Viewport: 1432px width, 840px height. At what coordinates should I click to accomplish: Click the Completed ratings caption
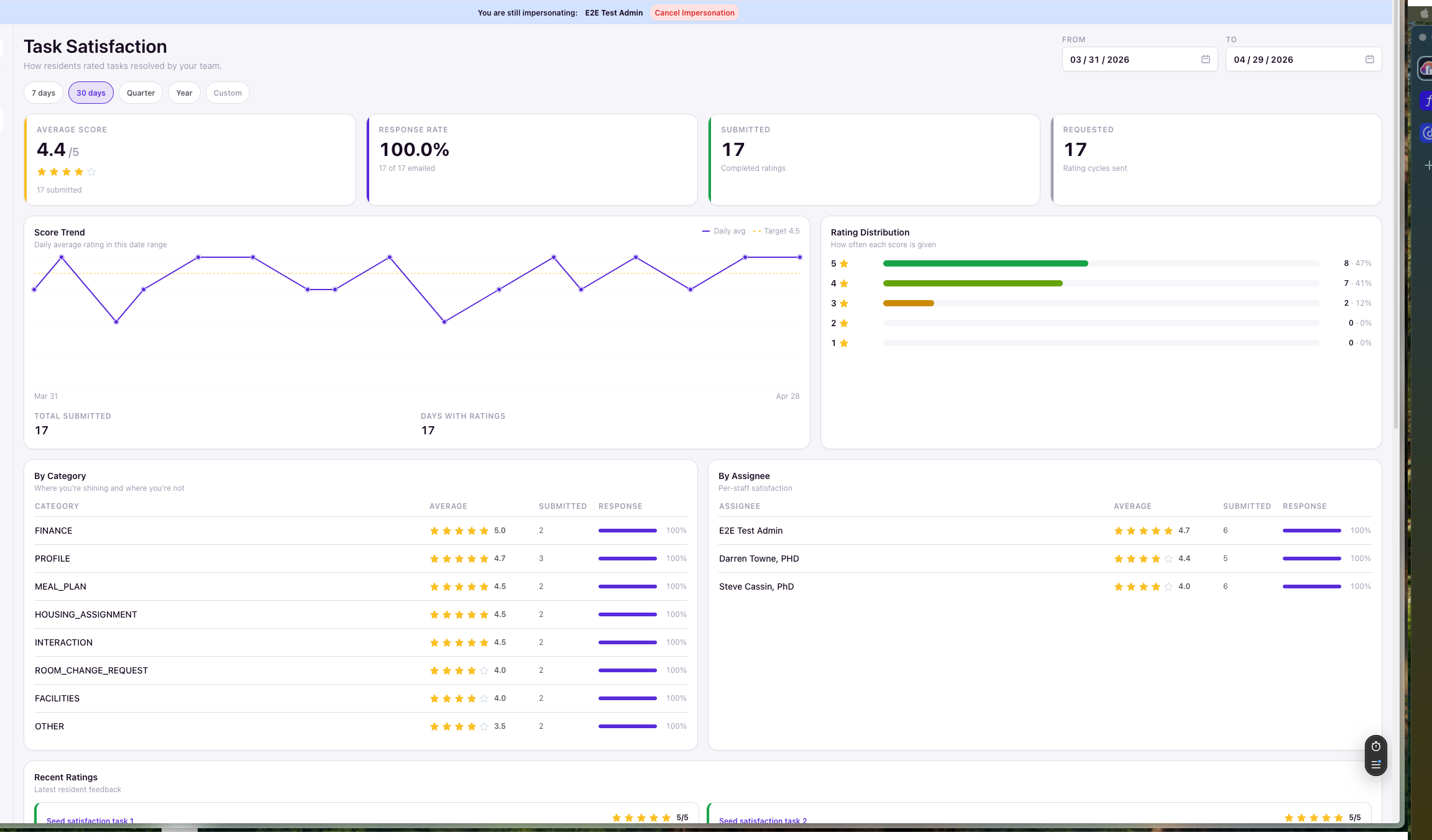click(x=753, y=168)
